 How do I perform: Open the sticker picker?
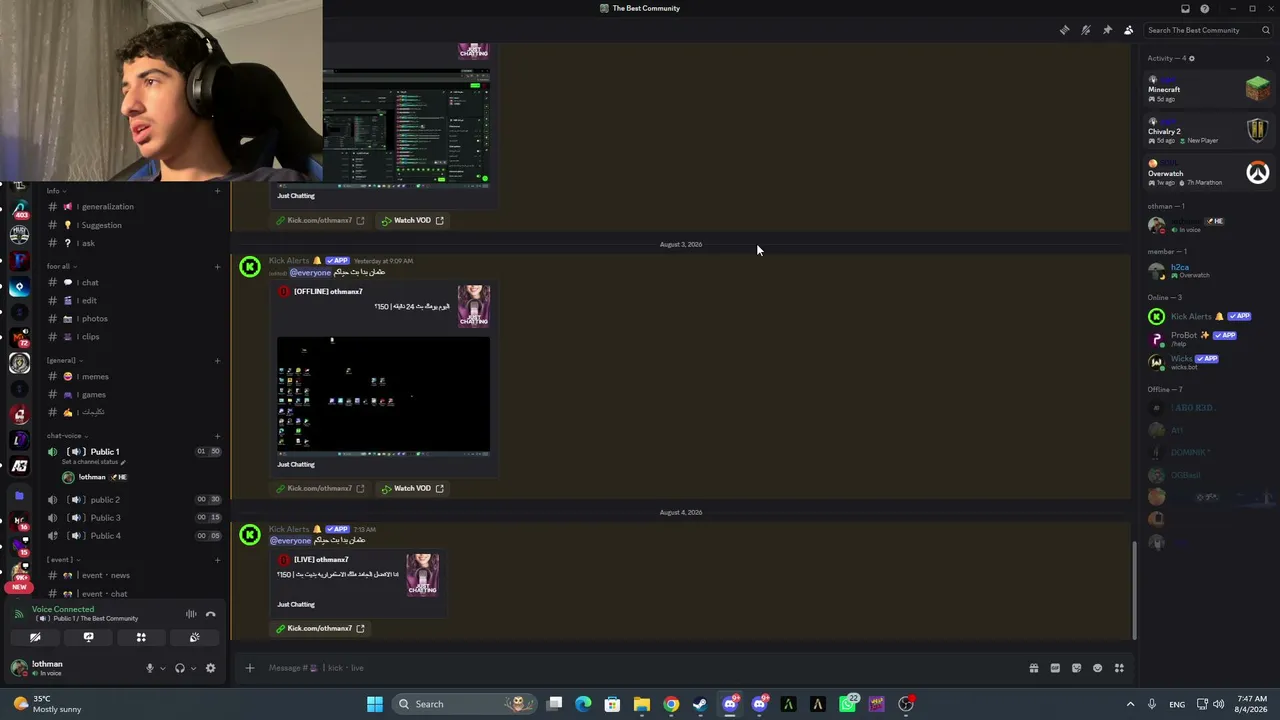pos(1076,668)
